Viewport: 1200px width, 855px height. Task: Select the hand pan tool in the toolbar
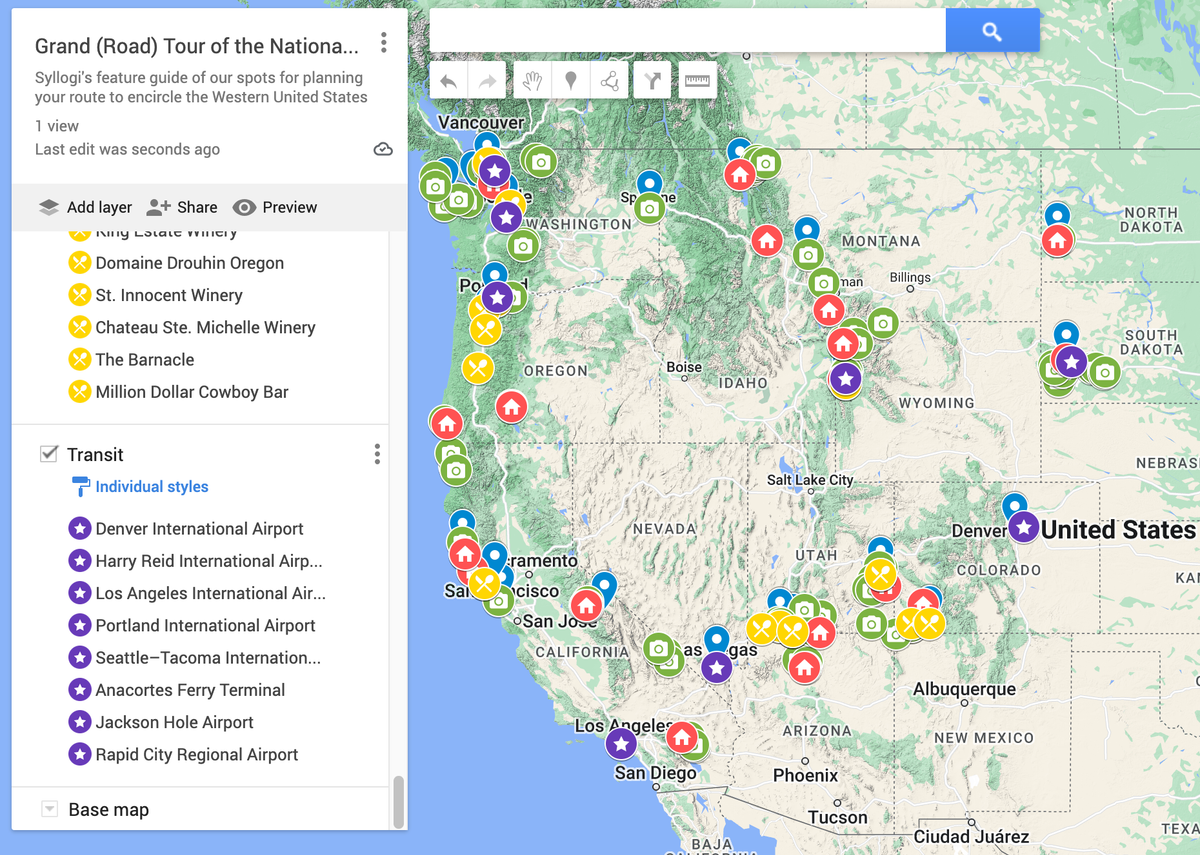(531, 80)
